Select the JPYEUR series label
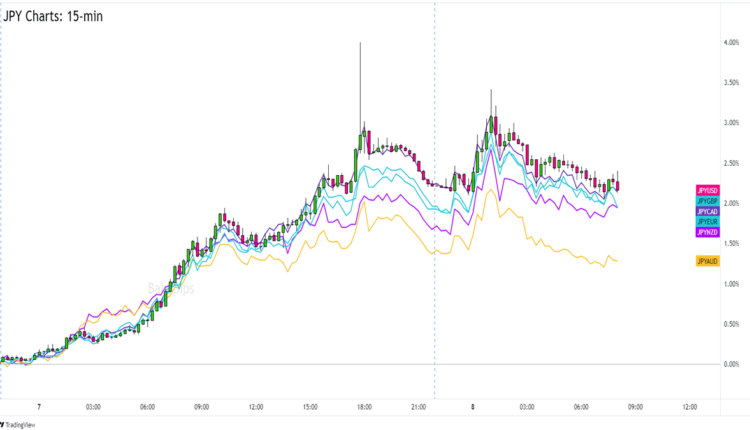 coord(707,222)
